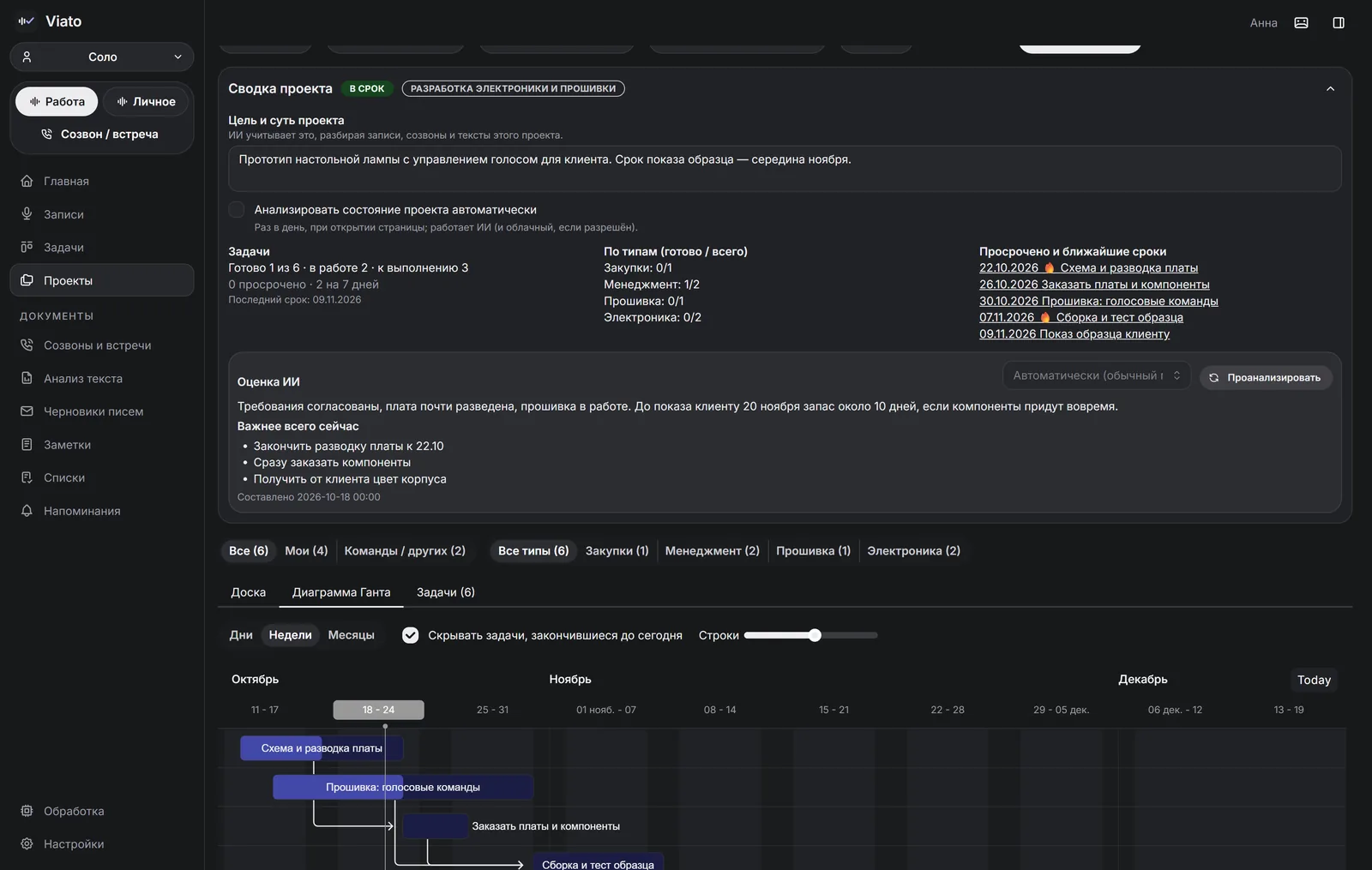Enable automatic project state analysis toggle
This screenshot has height=870, width=1372.
237,210
